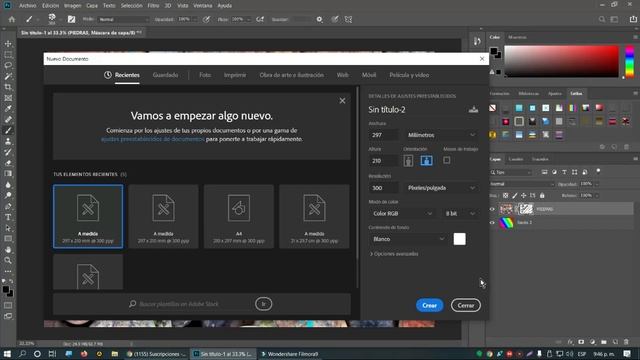The width and height of the screenshot is (640, 360).
Task: Select the Move tool
Action: tap(8, 44)
